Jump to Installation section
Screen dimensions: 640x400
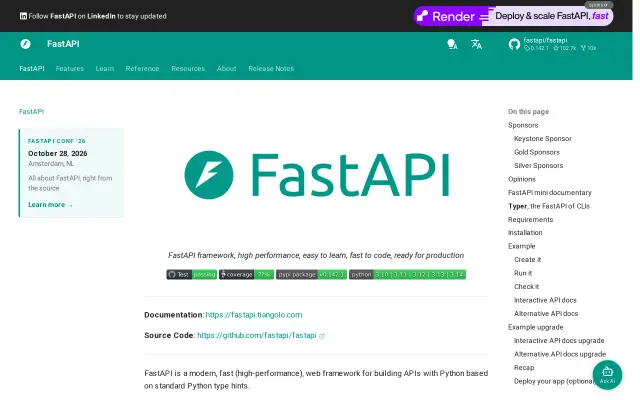click(525, 232)
